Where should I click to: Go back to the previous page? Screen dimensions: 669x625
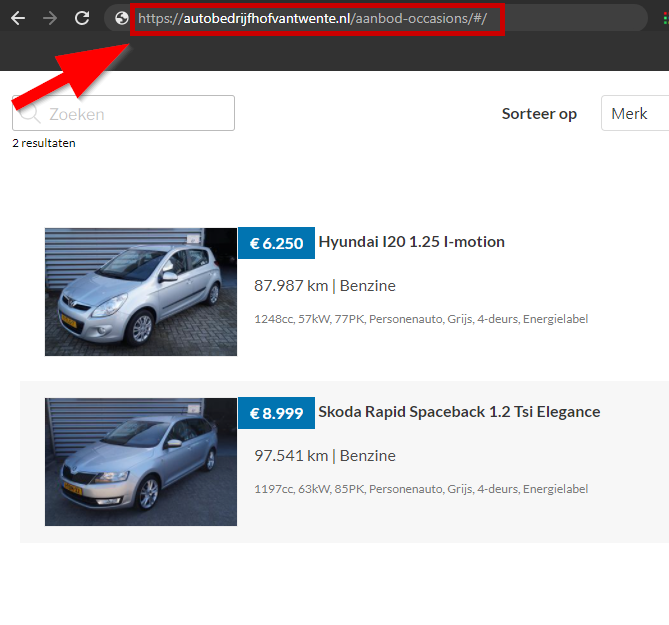coord(18,18)
